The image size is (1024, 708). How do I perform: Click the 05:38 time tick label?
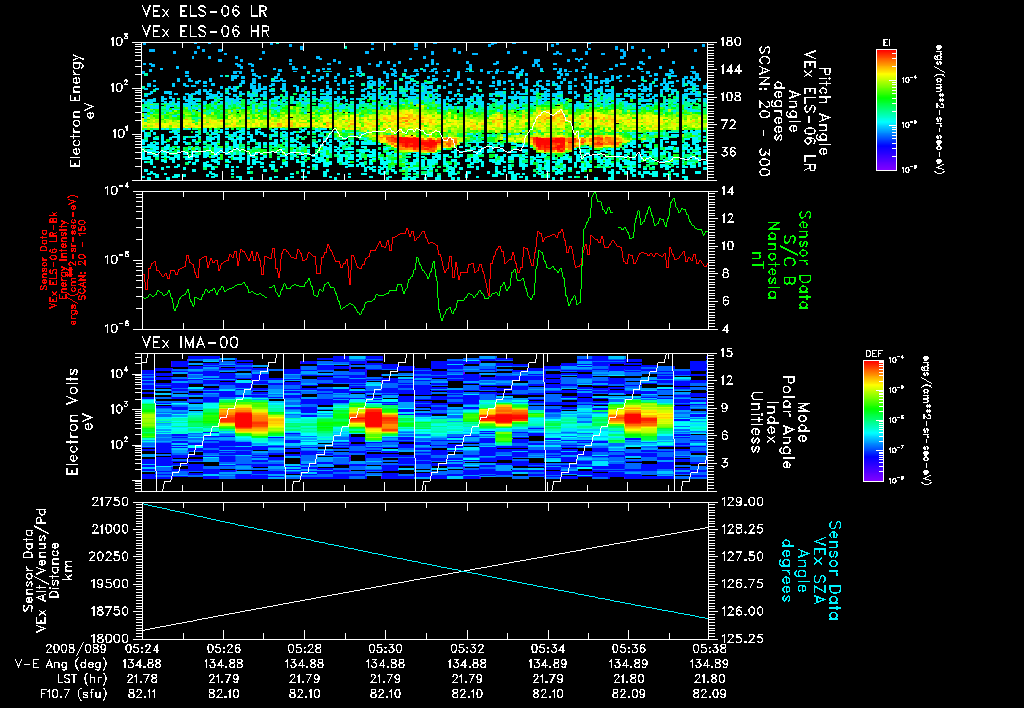(x=709, y=649)
